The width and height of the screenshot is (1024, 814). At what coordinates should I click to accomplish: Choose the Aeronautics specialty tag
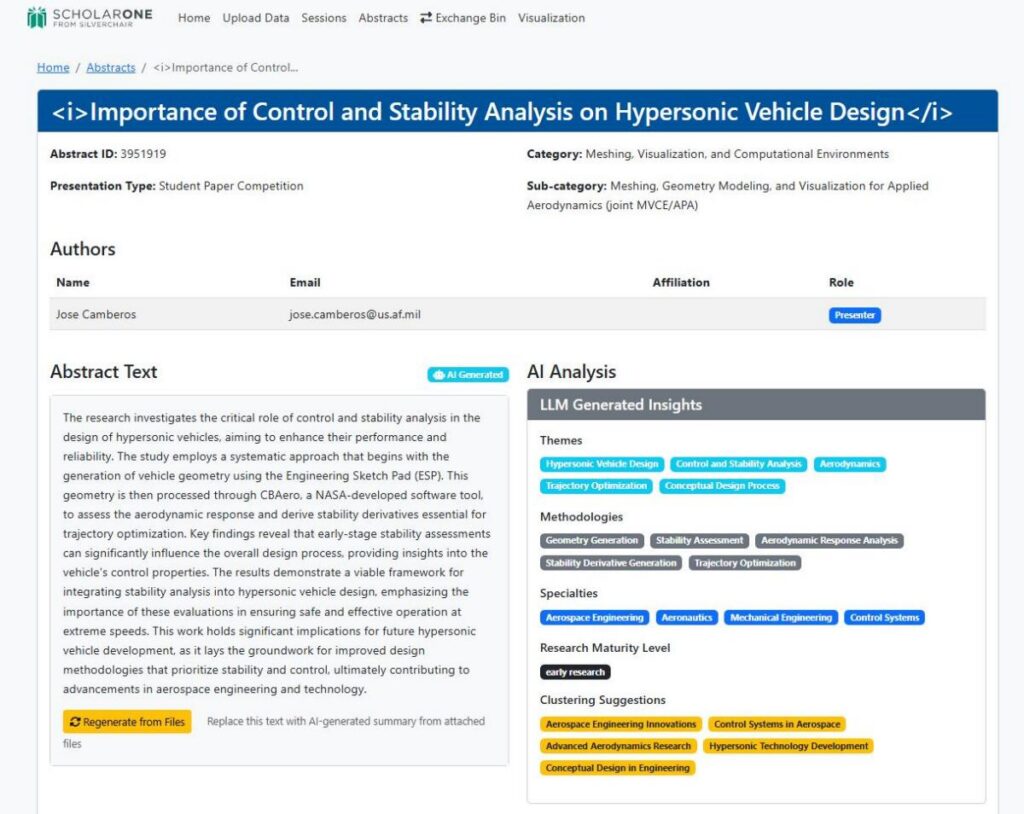point(686,617)
